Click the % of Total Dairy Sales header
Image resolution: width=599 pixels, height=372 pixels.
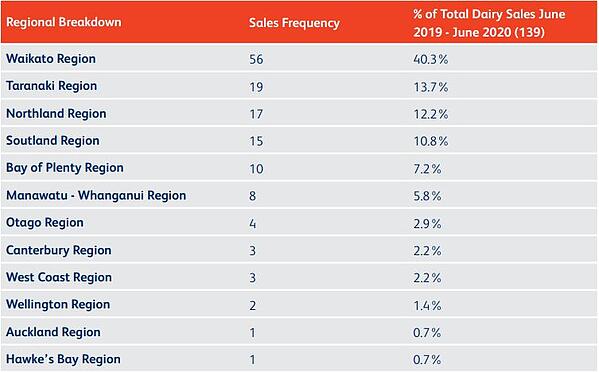489,23
